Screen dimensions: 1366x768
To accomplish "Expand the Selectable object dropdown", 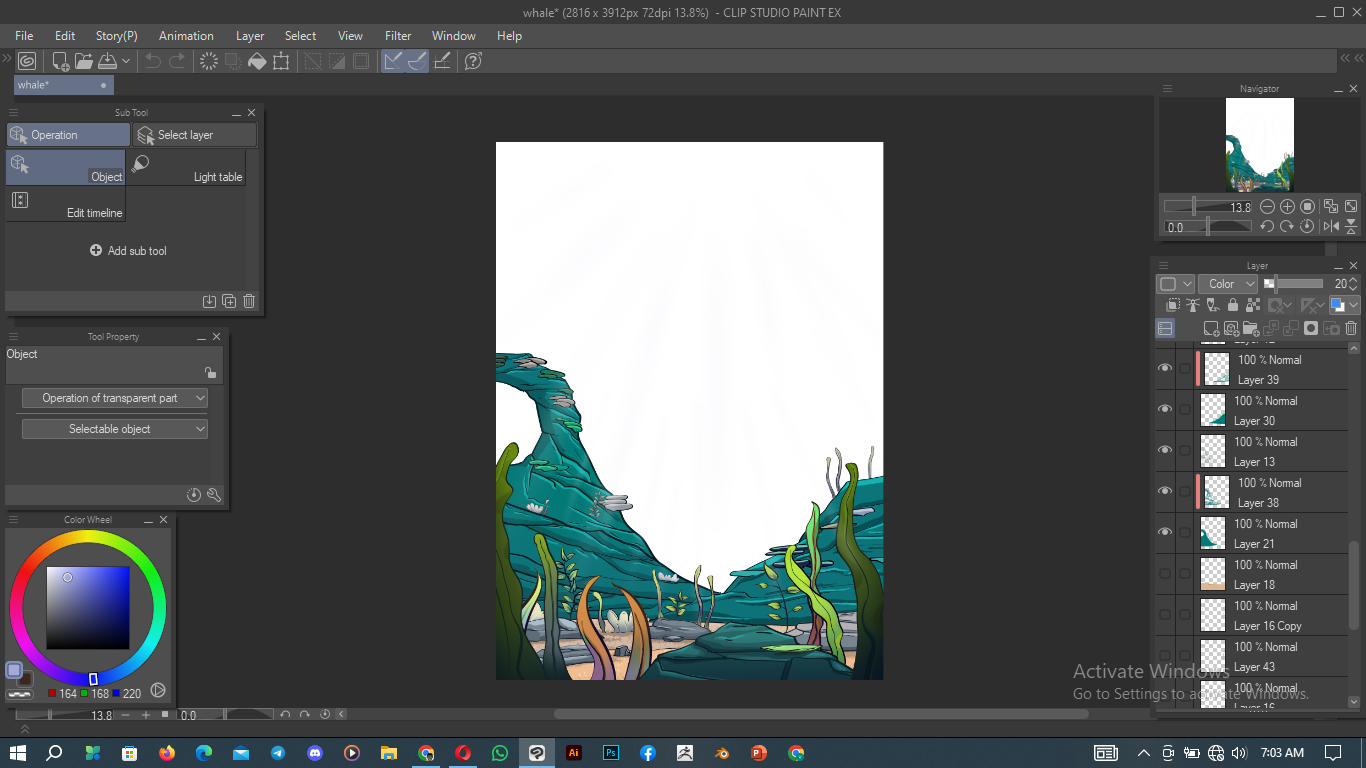I will (x=115, y=429).
